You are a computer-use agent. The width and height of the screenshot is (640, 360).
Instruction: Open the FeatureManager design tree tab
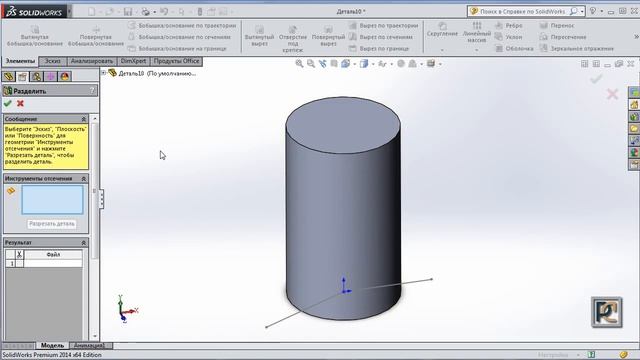click(9, 76)
